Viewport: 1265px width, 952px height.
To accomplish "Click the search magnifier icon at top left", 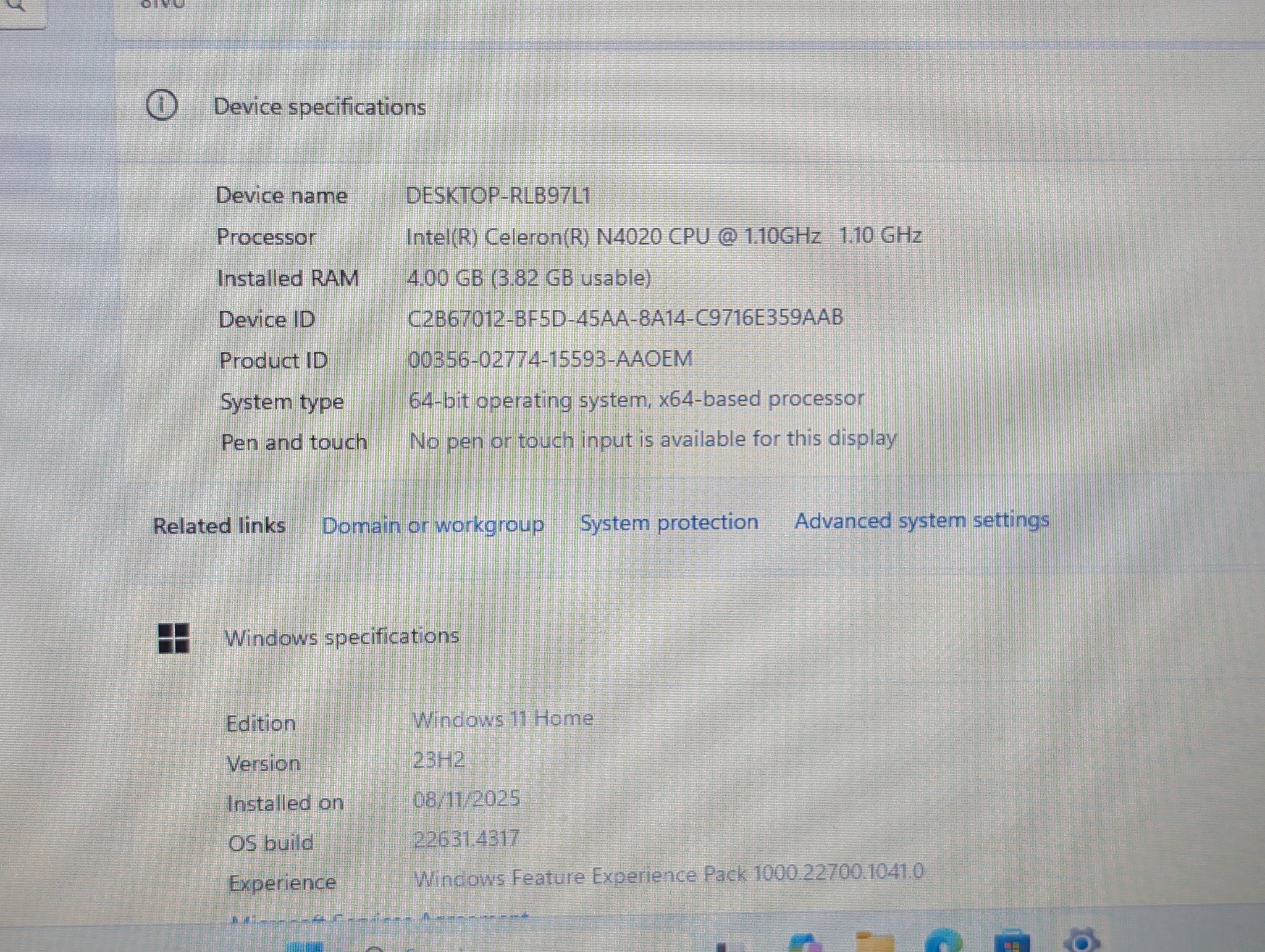I will [x=15, y=5].
